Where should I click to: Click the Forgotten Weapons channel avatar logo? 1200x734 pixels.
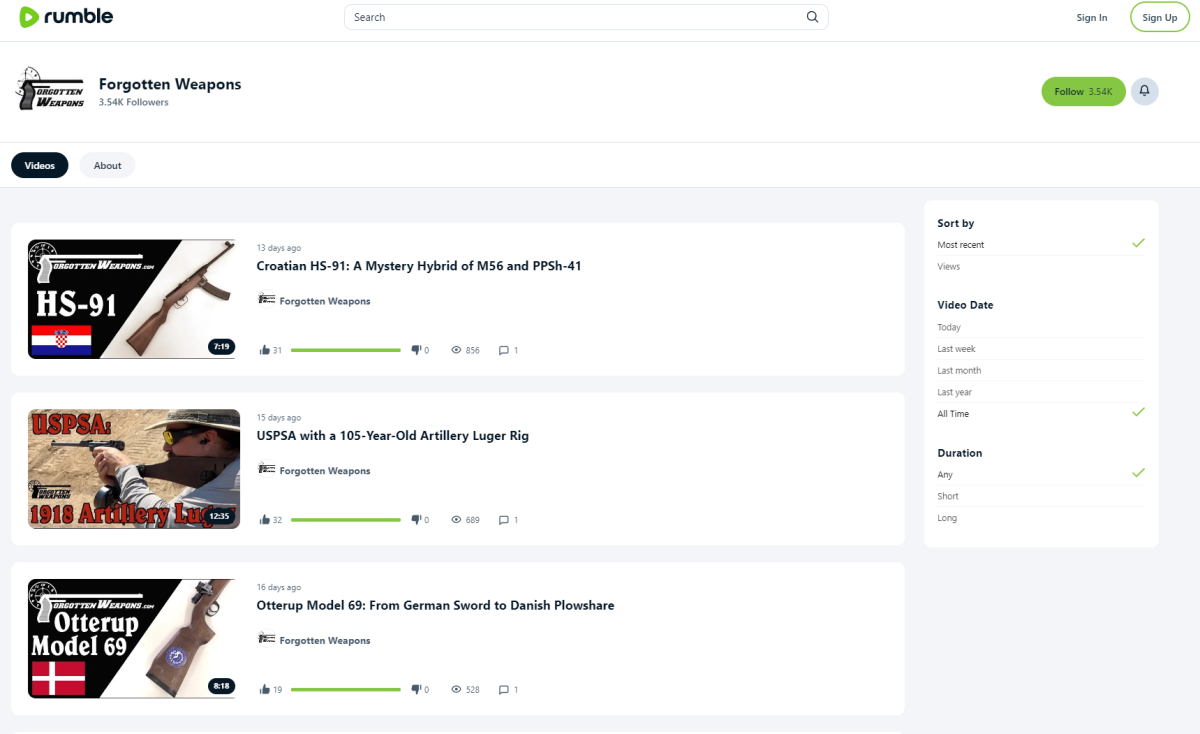pyautogui.click(x=50, y=91)
